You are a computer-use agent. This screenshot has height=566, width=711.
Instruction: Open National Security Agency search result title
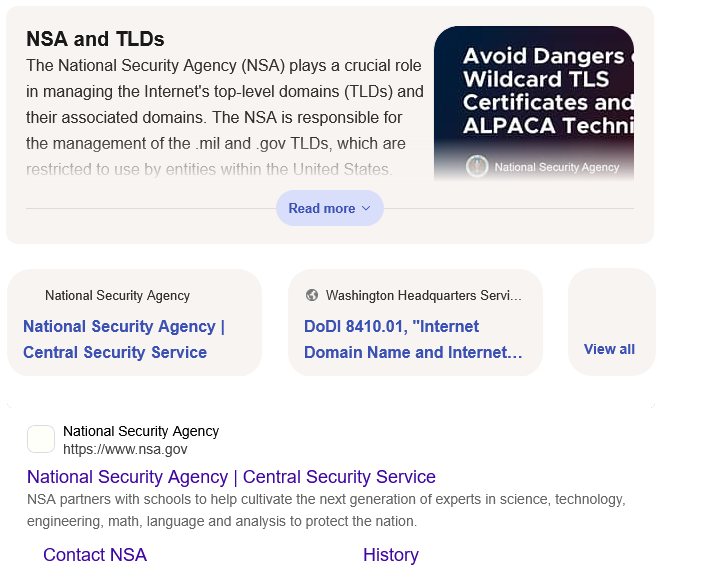[x=231, y=476]
